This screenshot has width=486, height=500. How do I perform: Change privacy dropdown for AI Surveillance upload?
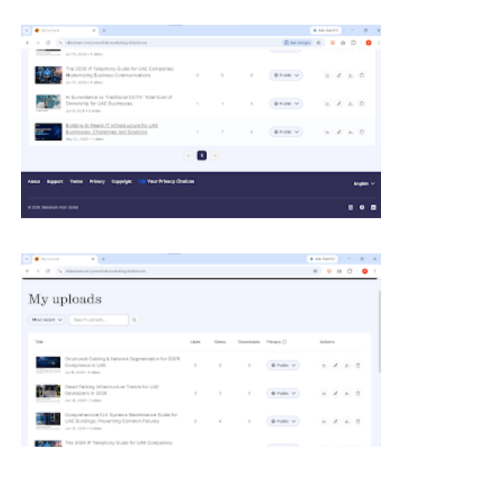click(x=286, y=104)
